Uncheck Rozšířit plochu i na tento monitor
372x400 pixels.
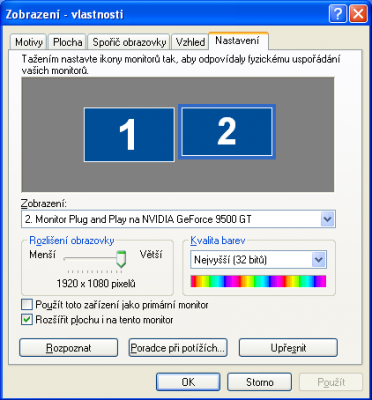point(27,320)
